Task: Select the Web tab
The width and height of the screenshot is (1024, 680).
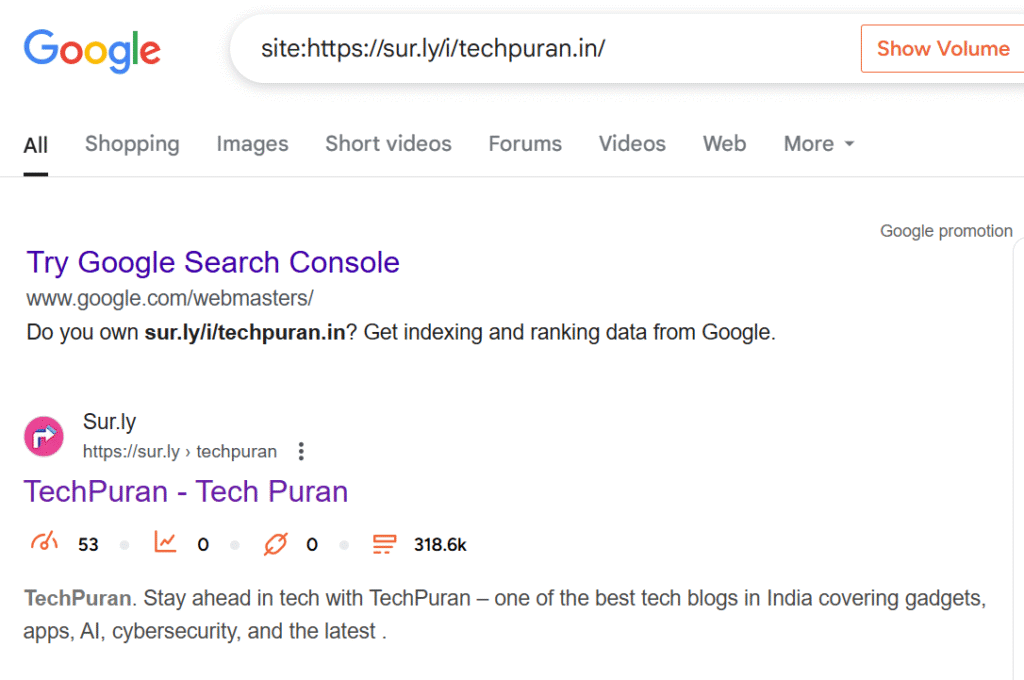Action: (x=724, y=144)
